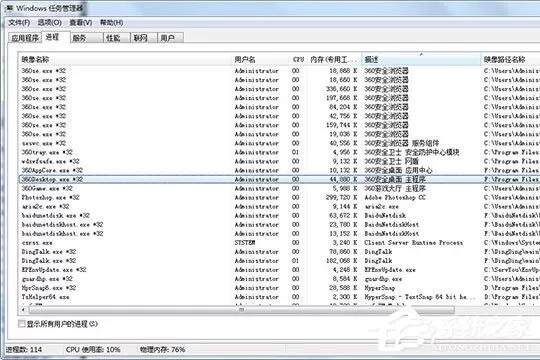Screen dimensions: 540x360
Task: Click the 182,068 K DingTalk memory cell
Action: (341, 261)
